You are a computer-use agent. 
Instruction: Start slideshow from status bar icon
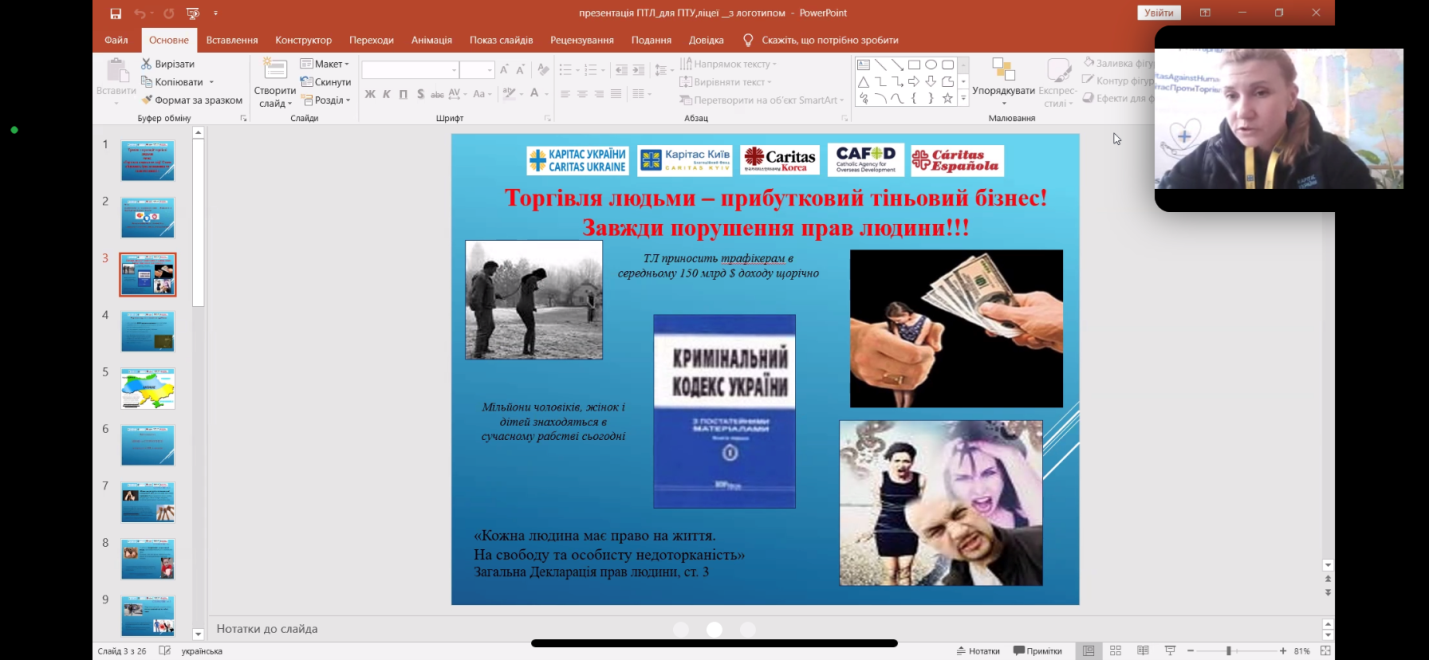(1169, 651)
